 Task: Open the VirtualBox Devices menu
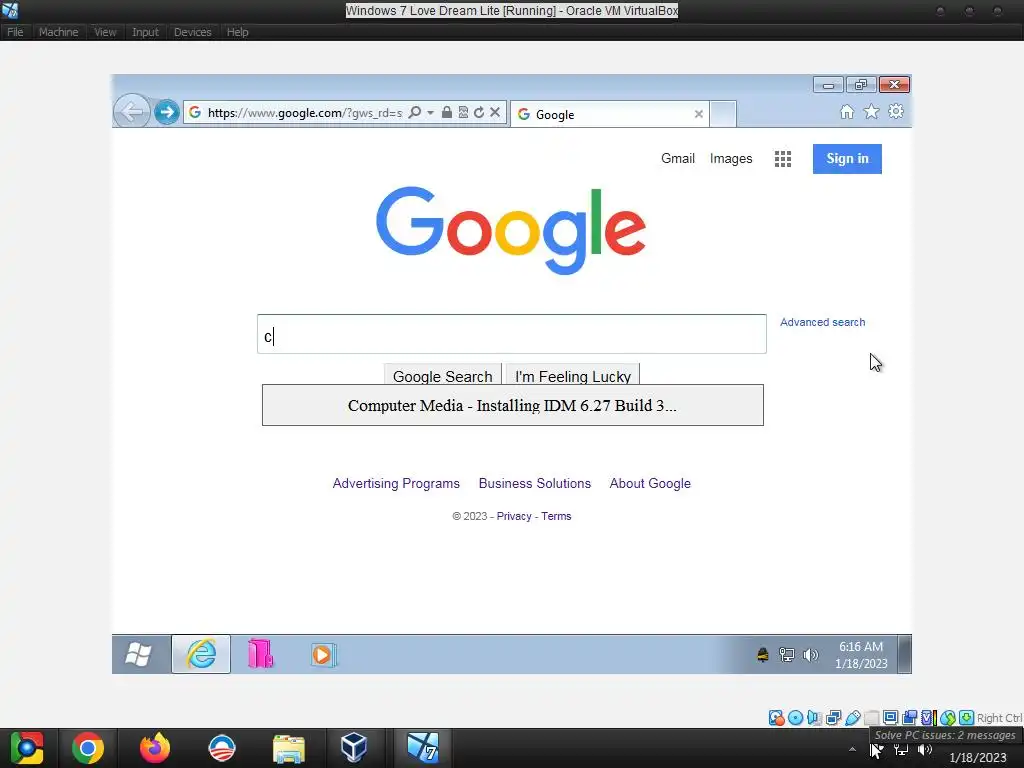(x=192, y=32)
